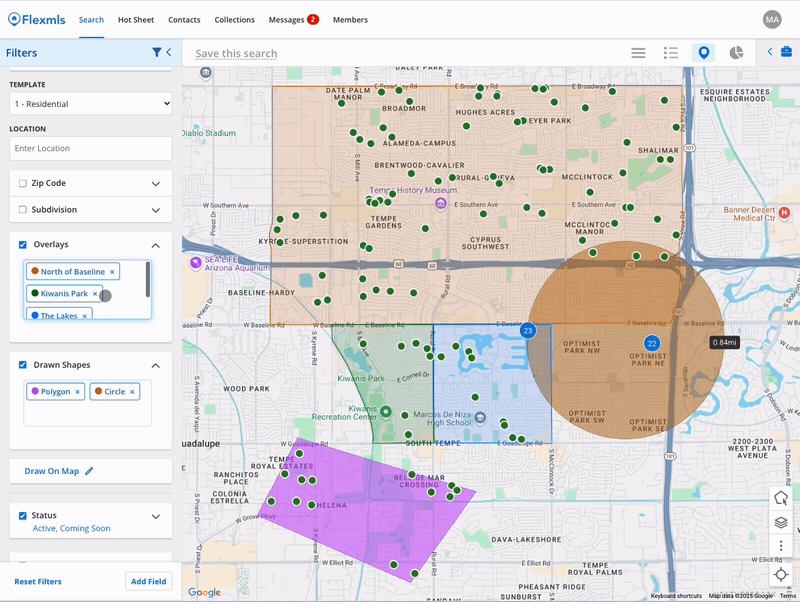
Task: Enable the Subdivision filter checkbox
Action: click(x=23, y=210)
